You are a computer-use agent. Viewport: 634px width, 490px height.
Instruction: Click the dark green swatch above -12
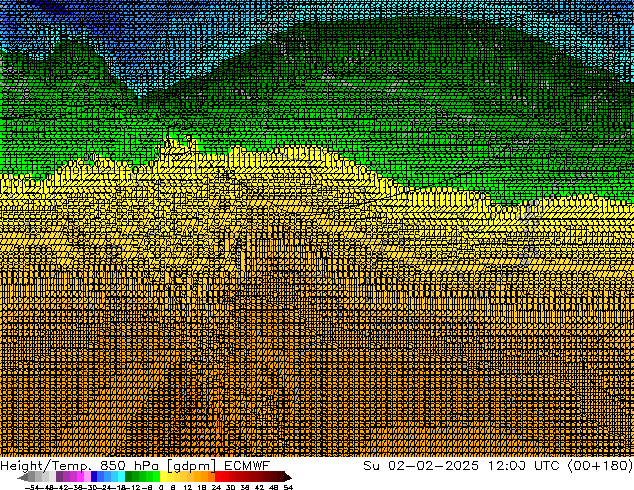point(129,476)
